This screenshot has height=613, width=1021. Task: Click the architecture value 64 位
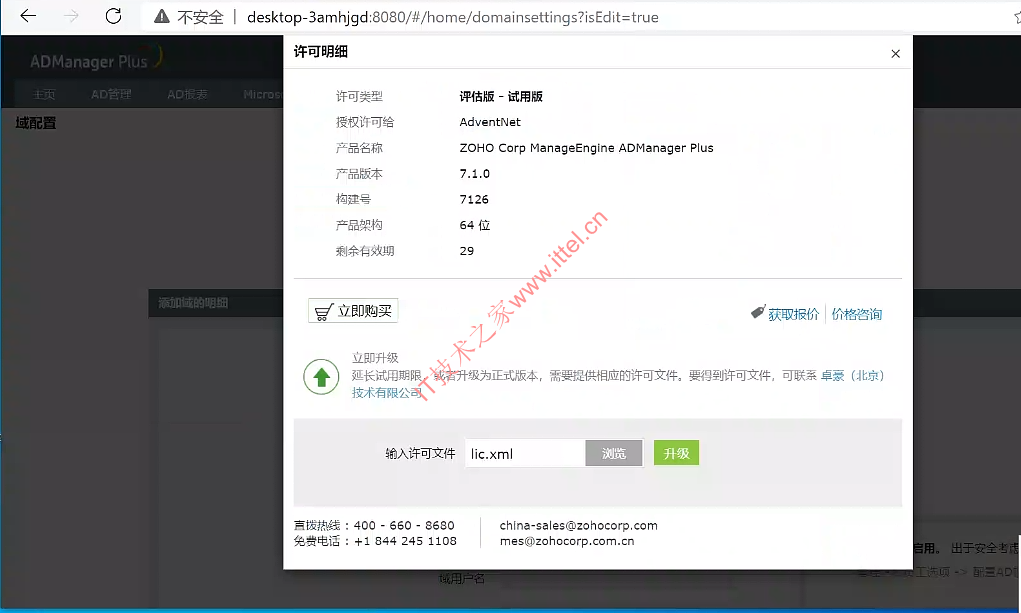474,225
